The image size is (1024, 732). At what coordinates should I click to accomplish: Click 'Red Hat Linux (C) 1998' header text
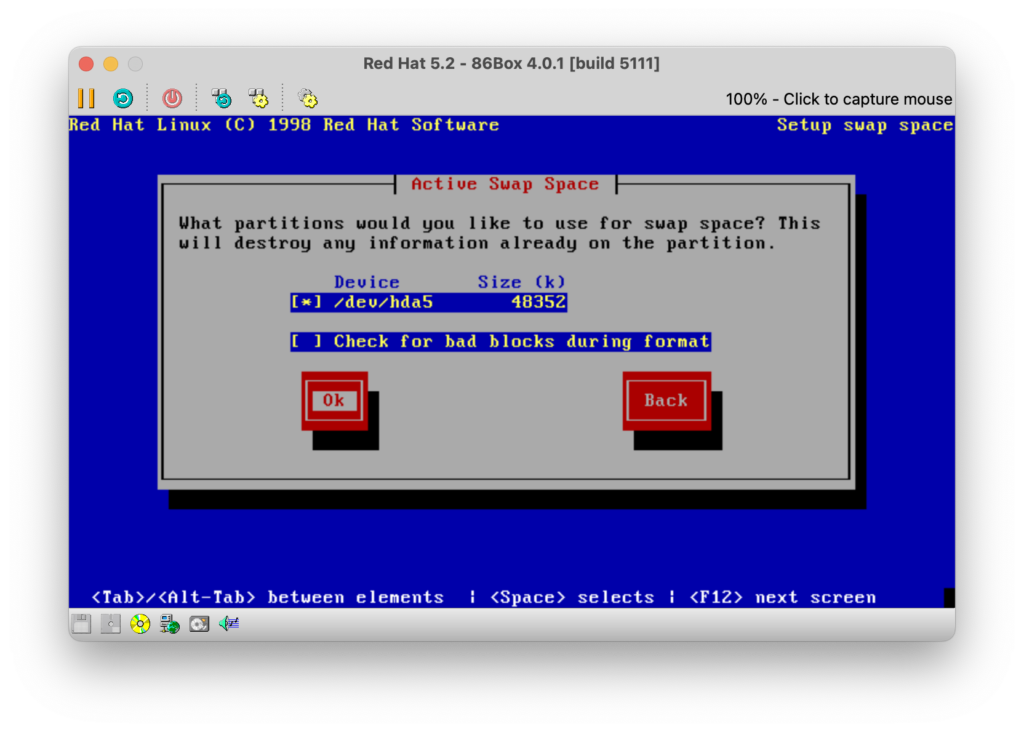[x=190, y=125]
